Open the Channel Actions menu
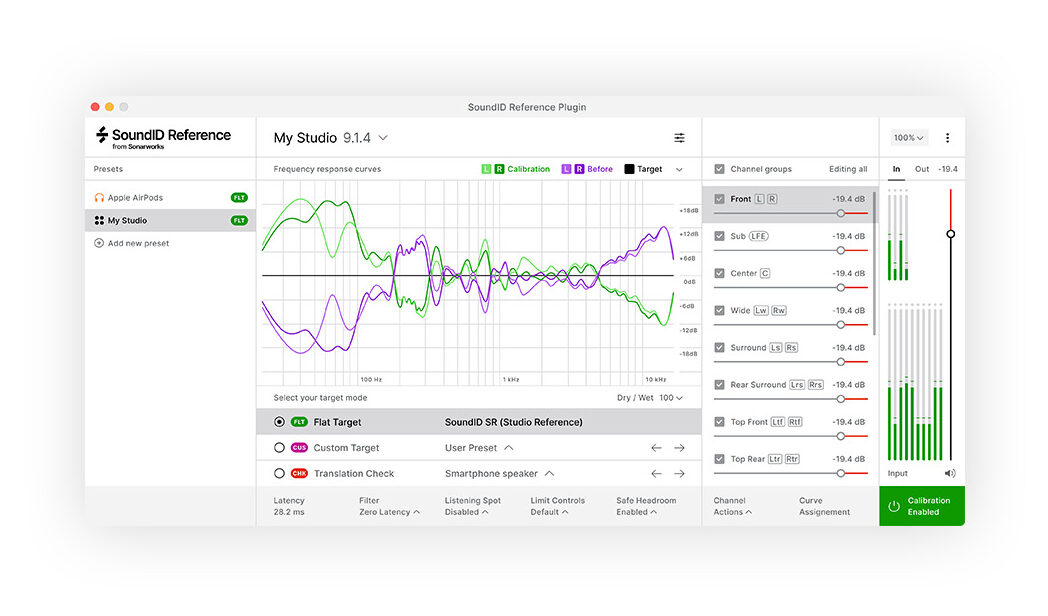 point(732,506)
